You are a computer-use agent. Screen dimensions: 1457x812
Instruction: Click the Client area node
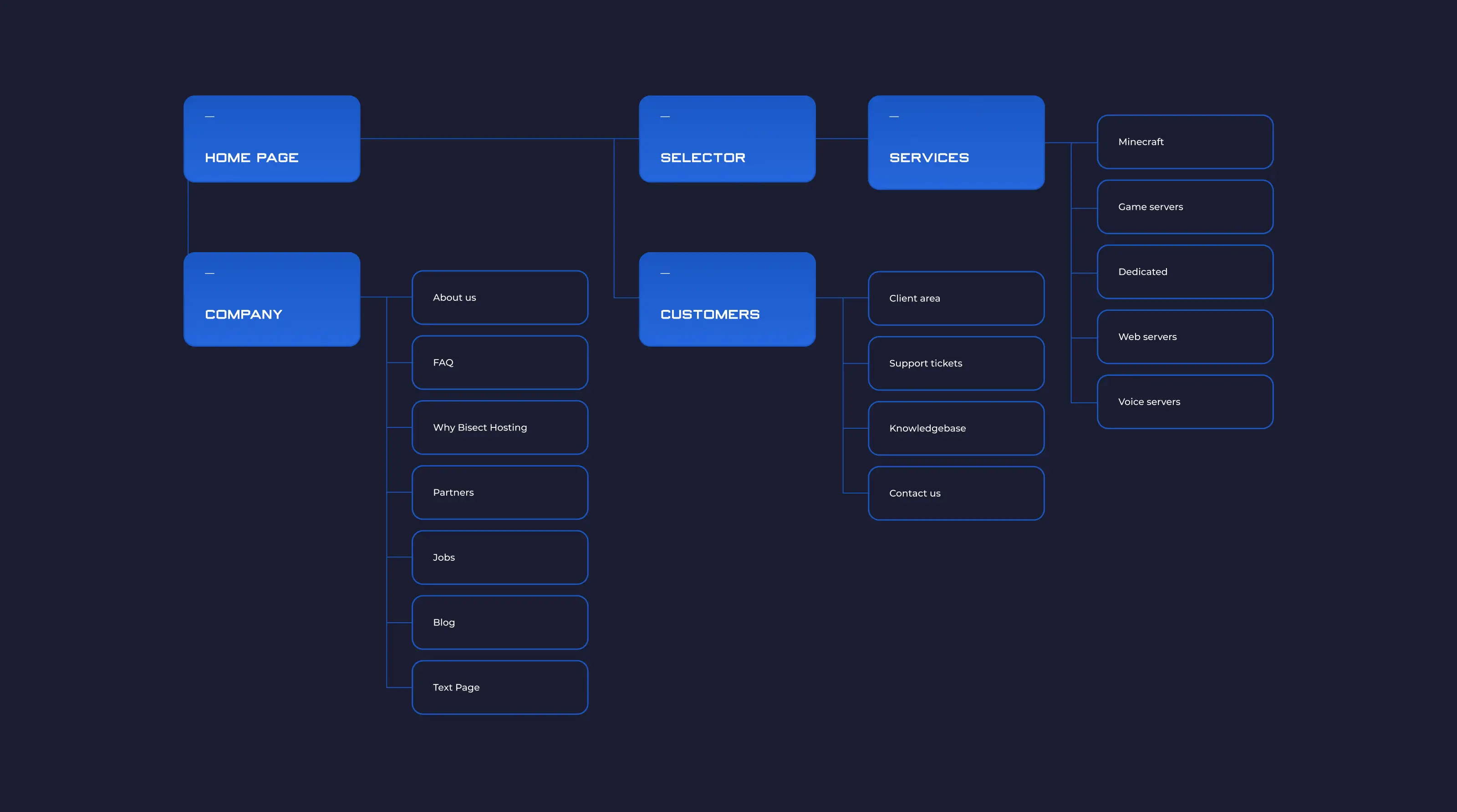(956, 299)
